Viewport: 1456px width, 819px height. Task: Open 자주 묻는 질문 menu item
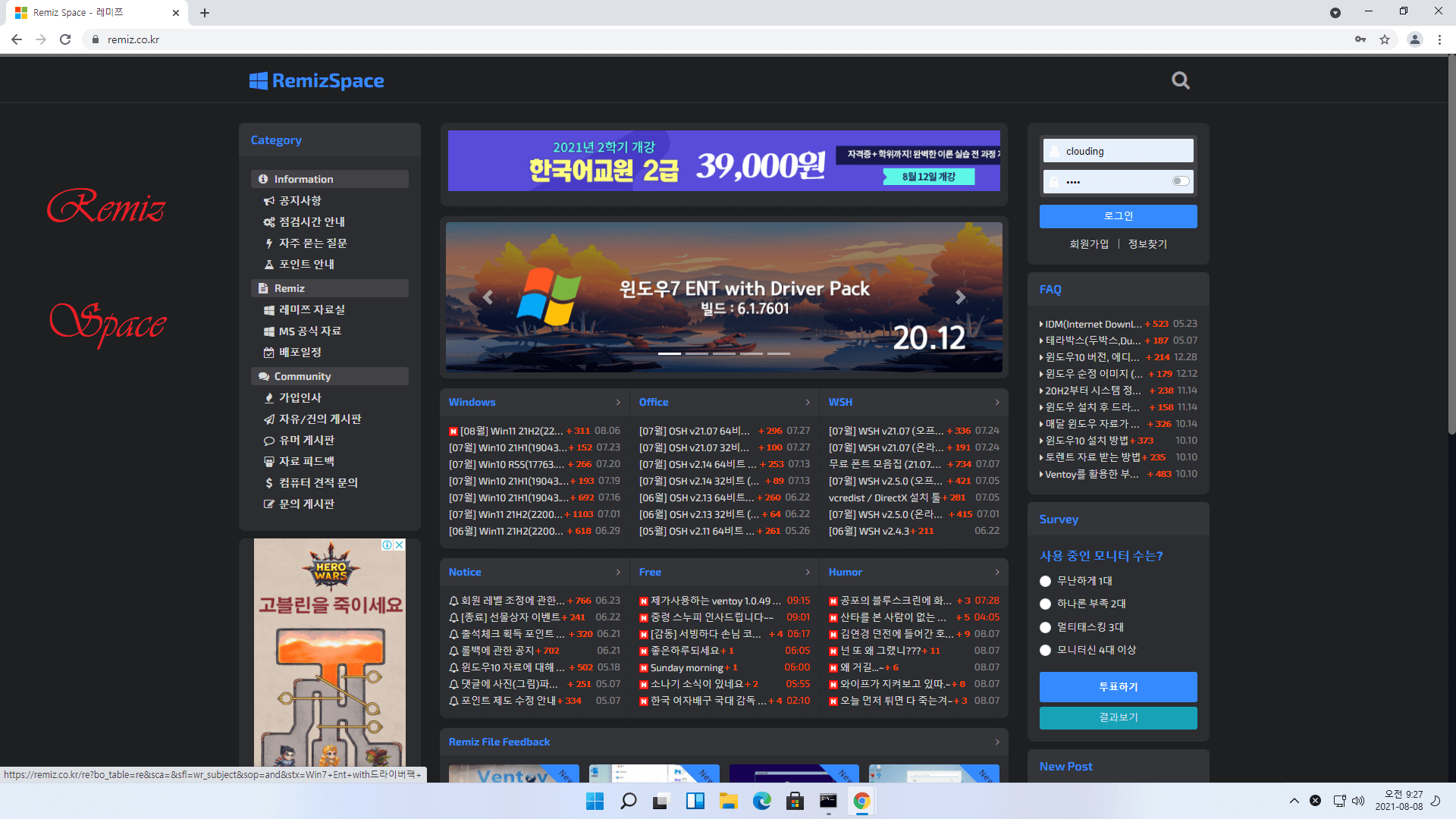pyautogui.click(x=305, y=243)
